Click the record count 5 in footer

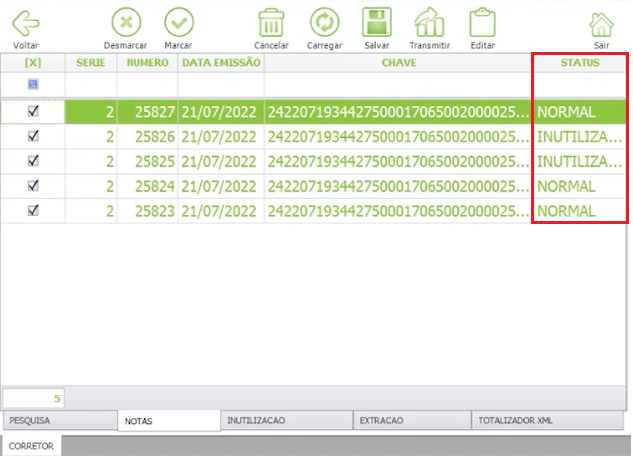[x=34, y=398]
